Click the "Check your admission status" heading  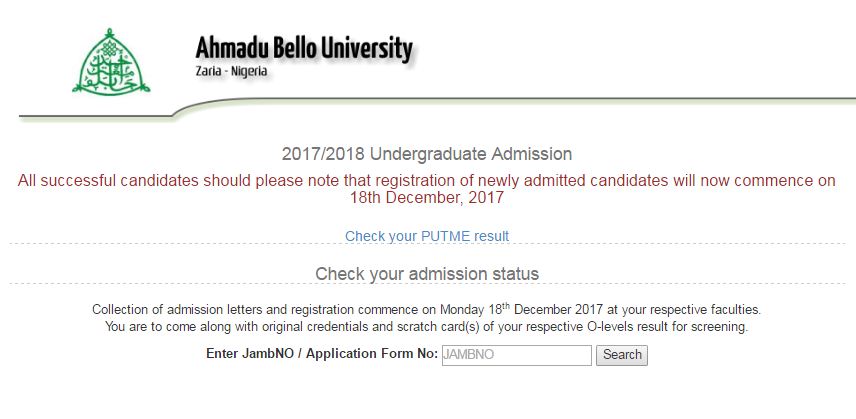(x=427, y=273)
